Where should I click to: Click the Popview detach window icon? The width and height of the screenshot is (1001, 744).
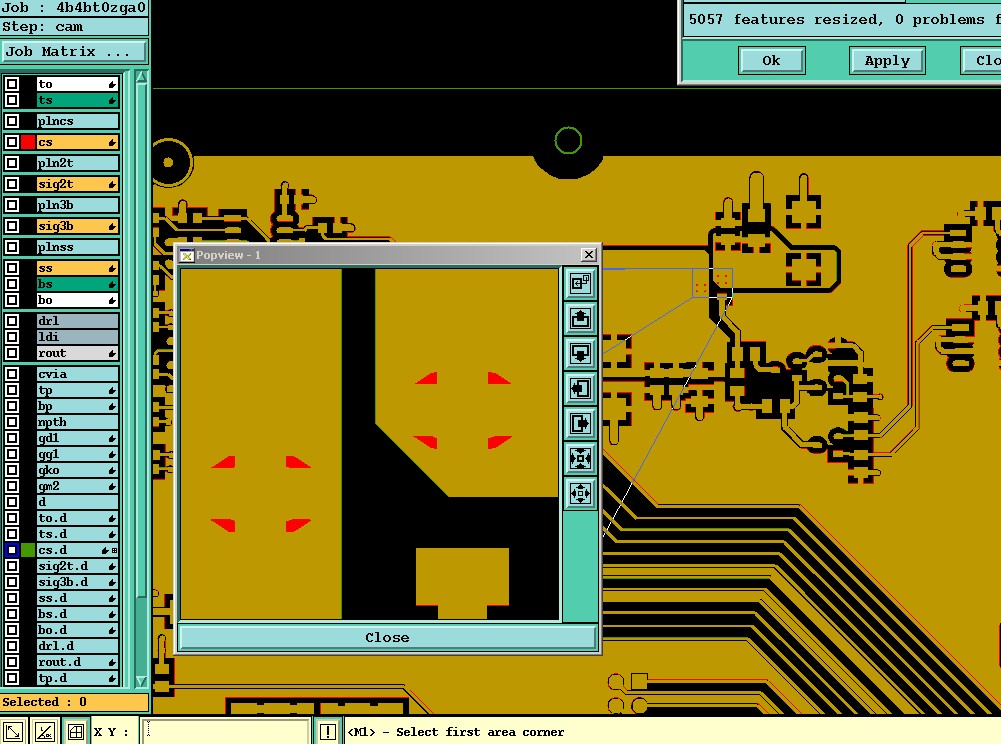[580, 284]
